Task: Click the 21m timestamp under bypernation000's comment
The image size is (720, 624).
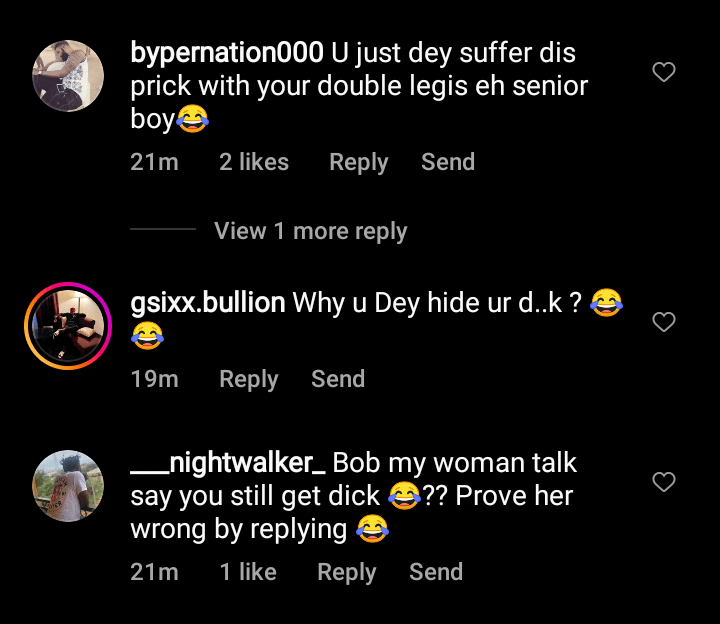Action: click(x=154, y=162)
